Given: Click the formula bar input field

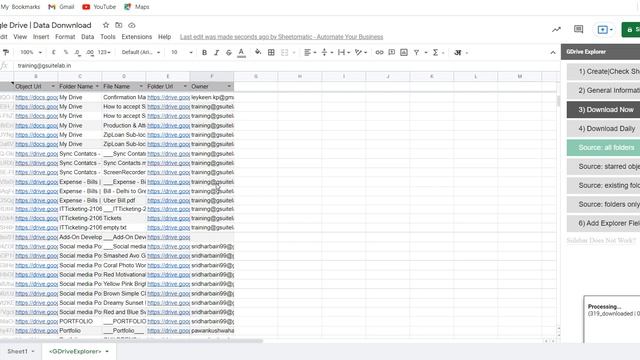Looking at the screenshot, I should (286, 66).
